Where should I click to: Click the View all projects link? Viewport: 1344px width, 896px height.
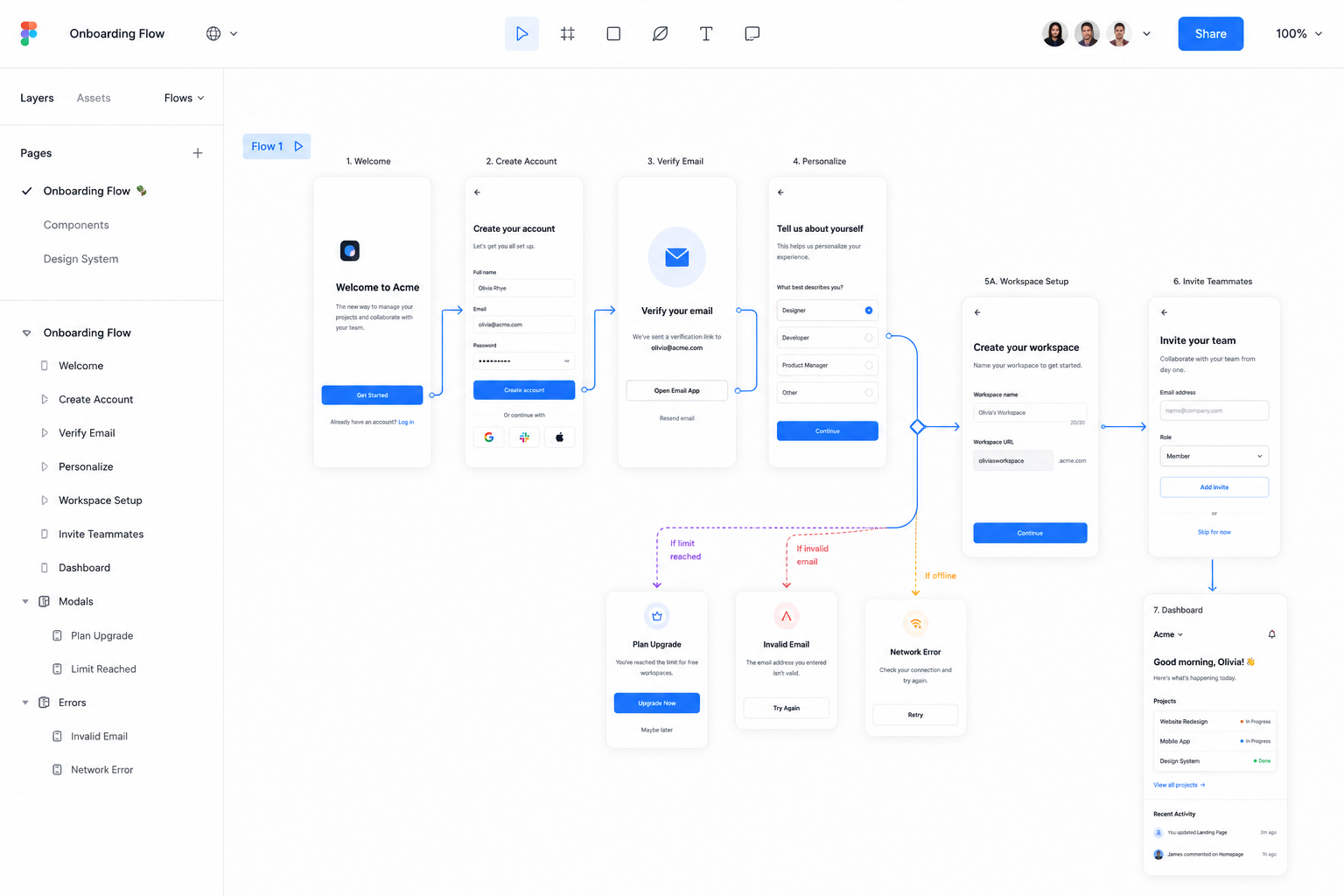pyautogui.click(x=1179, y=785)
